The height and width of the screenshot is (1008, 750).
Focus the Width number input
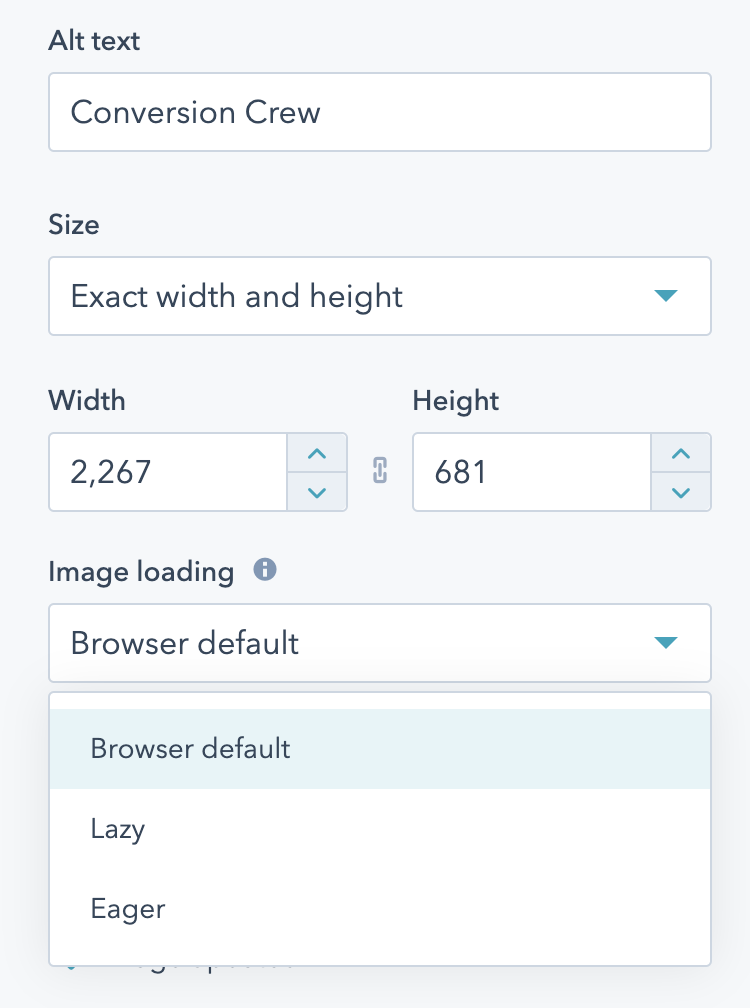pyautogui.click(x=168, y=472)
